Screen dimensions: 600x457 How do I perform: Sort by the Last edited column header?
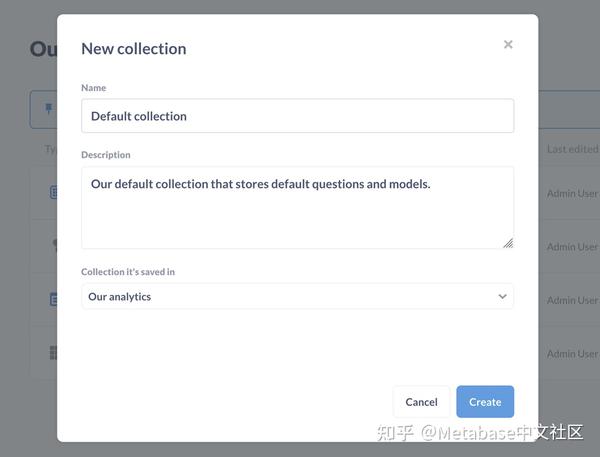tap(572, 149)
